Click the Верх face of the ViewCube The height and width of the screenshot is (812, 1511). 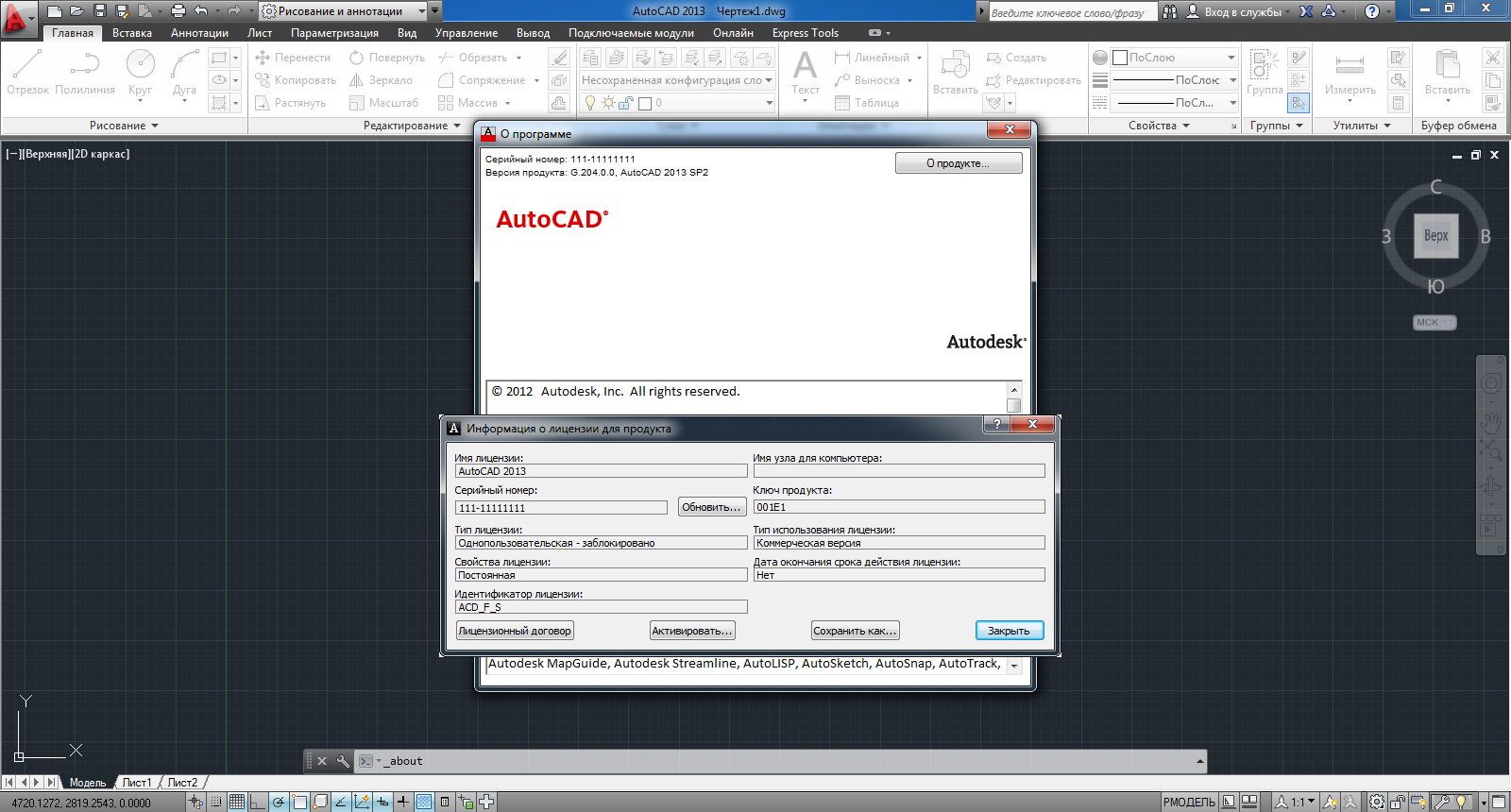click(x=1435, y=236)
